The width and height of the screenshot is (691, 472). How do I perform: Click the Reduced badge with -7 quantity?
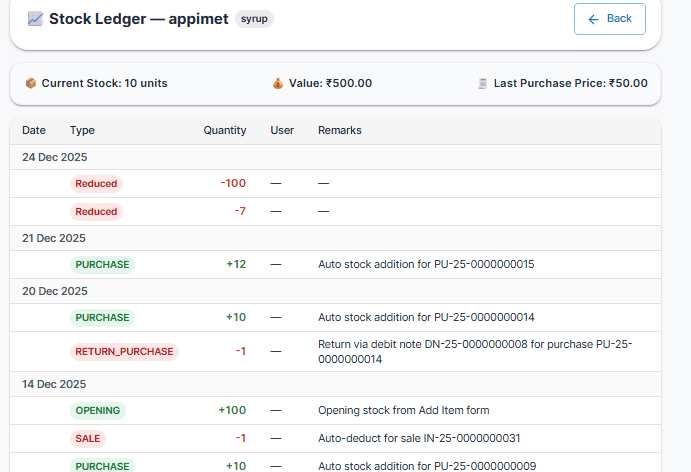coord(96,211)
